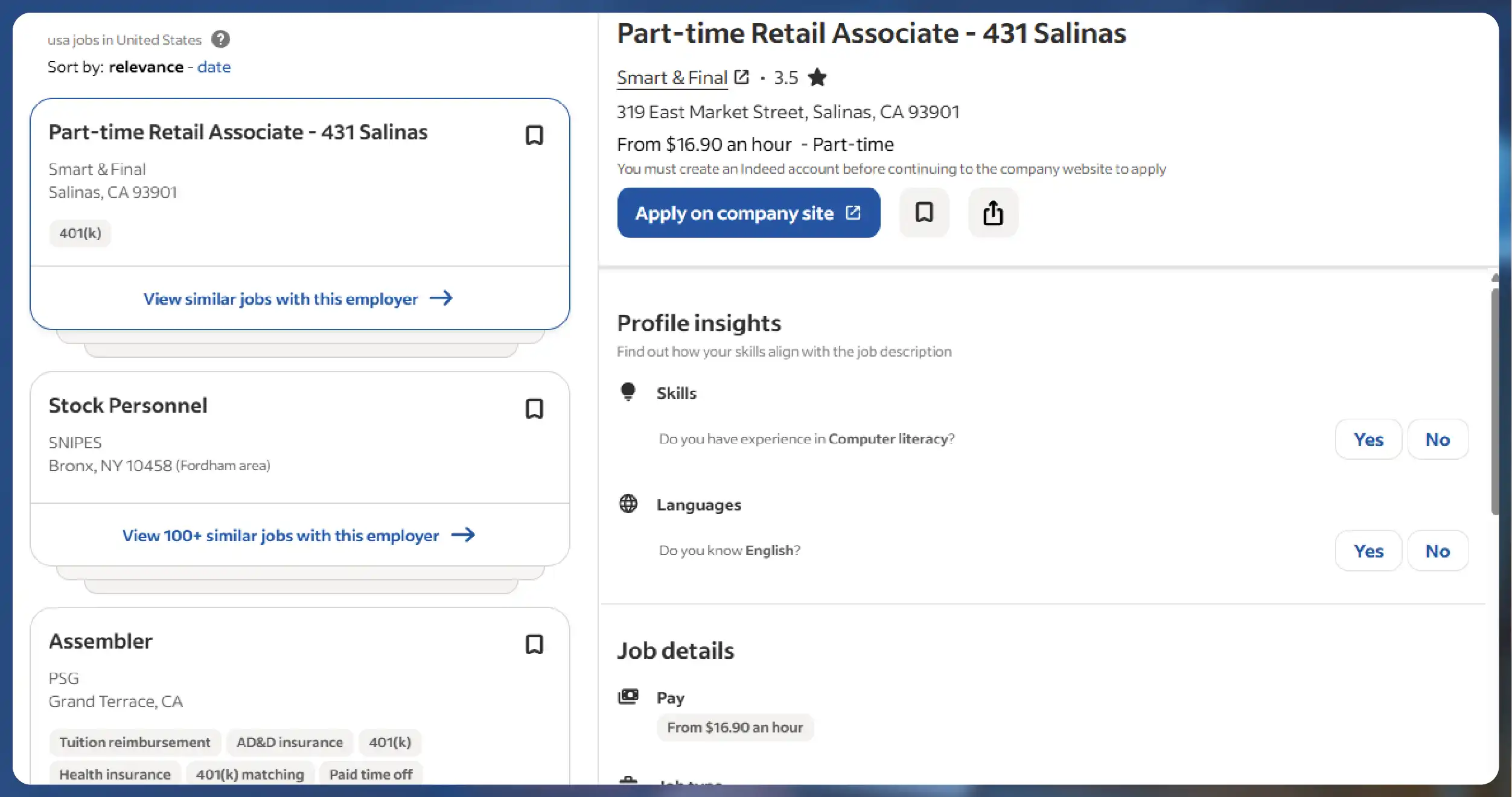Sort job results by date
The image size is (1512, 797).
point(214,66)
